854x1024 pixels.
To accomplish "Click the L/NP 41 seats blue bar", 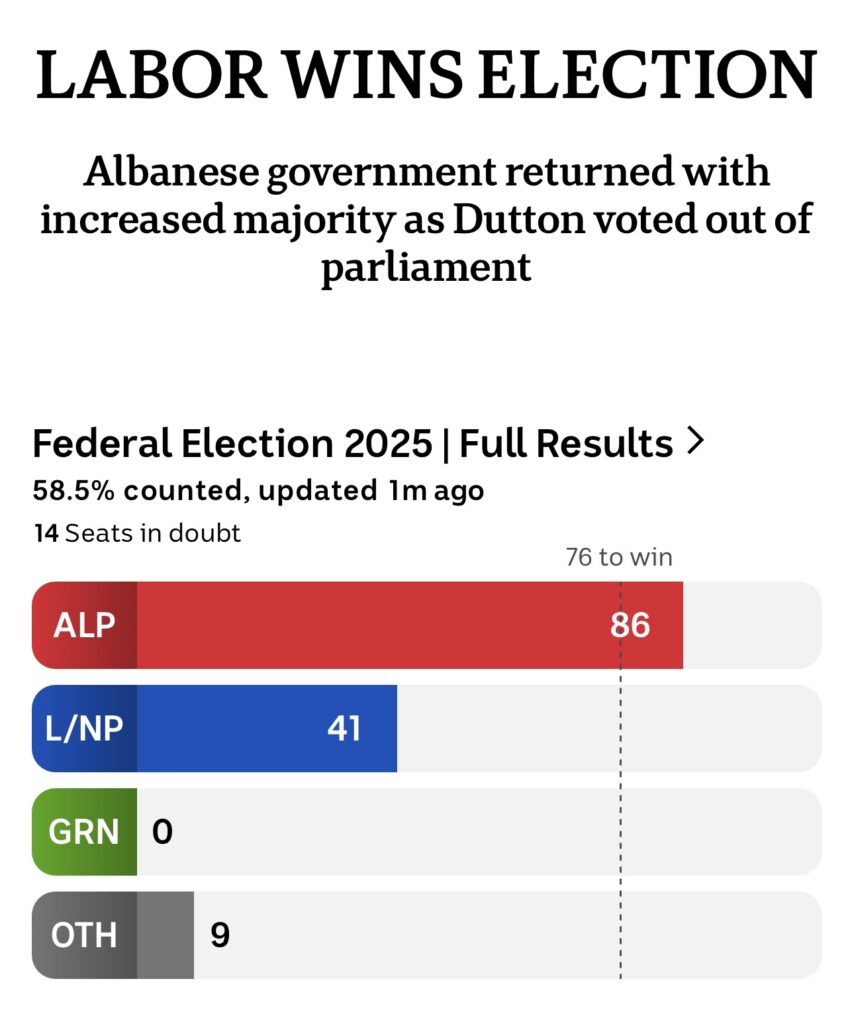I will click(x=267, y=728).
